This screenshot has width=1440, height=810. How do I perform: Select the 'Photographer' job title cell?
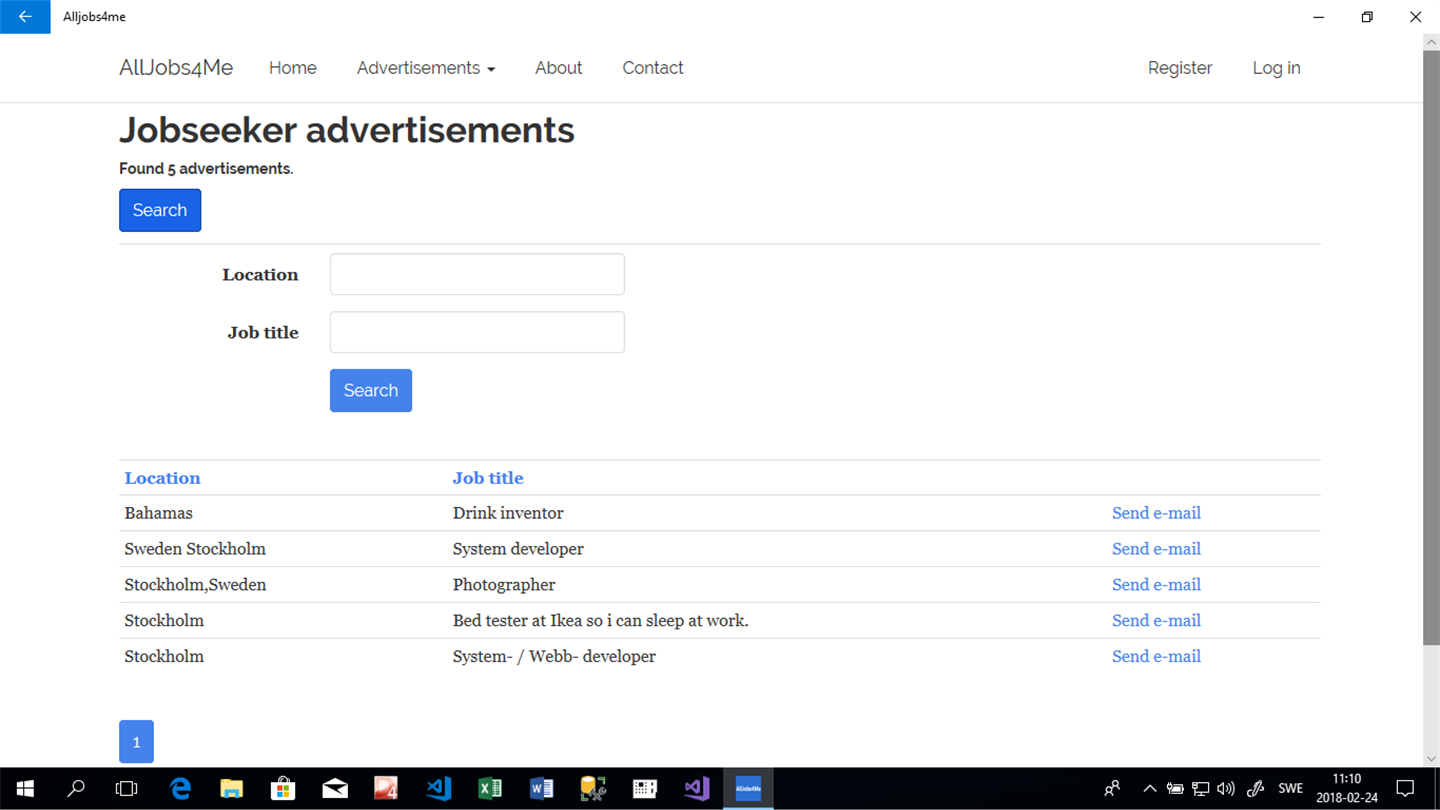504,585
